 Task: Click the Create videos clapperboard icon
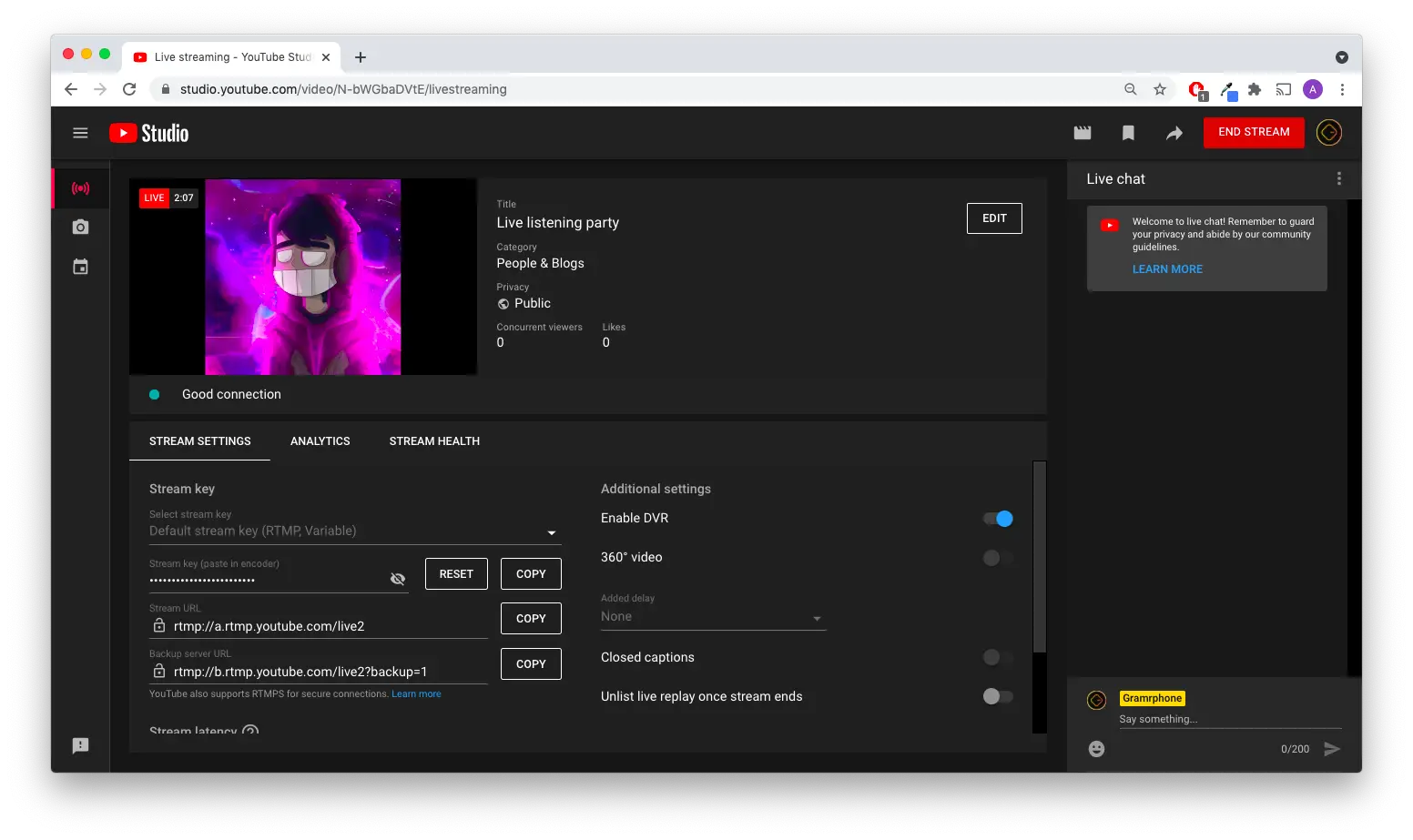pos(1082,132)
